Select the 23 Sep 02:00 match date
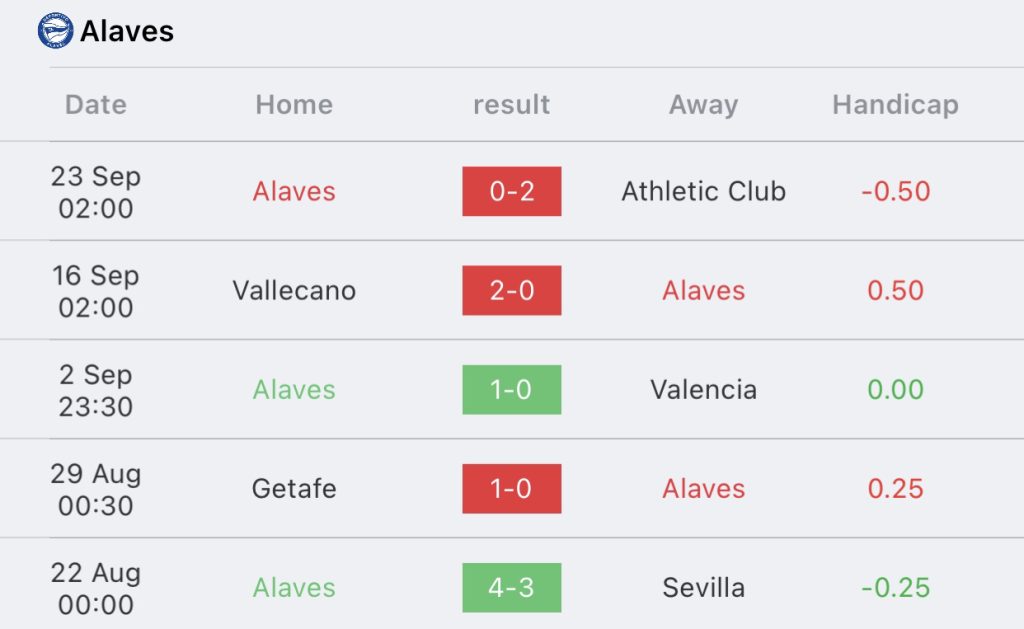 [96, 192]
